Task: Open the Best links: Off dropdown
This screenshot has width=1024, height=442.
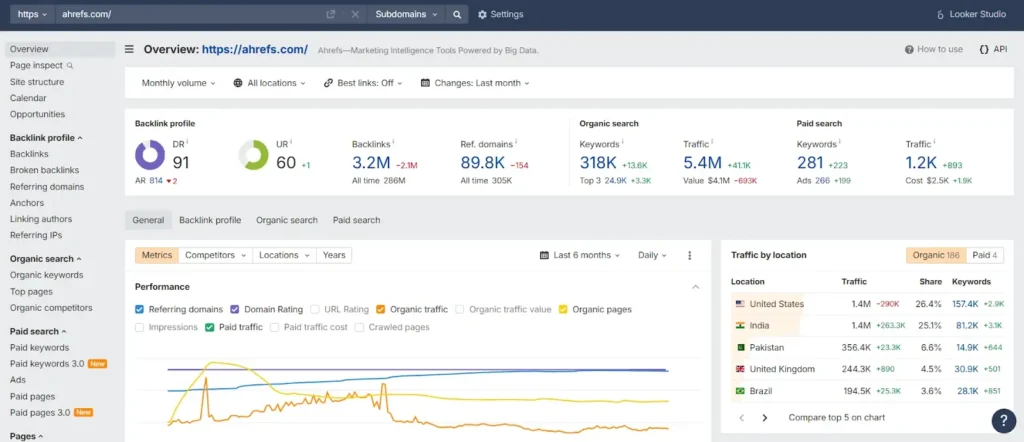Action: [x=363, y=83]
